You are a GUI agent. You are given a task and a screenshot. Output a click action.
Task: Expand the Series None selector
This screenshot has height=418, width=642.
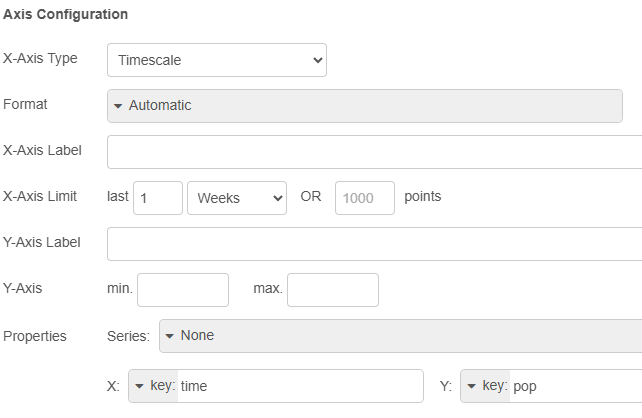pos(400,336)
